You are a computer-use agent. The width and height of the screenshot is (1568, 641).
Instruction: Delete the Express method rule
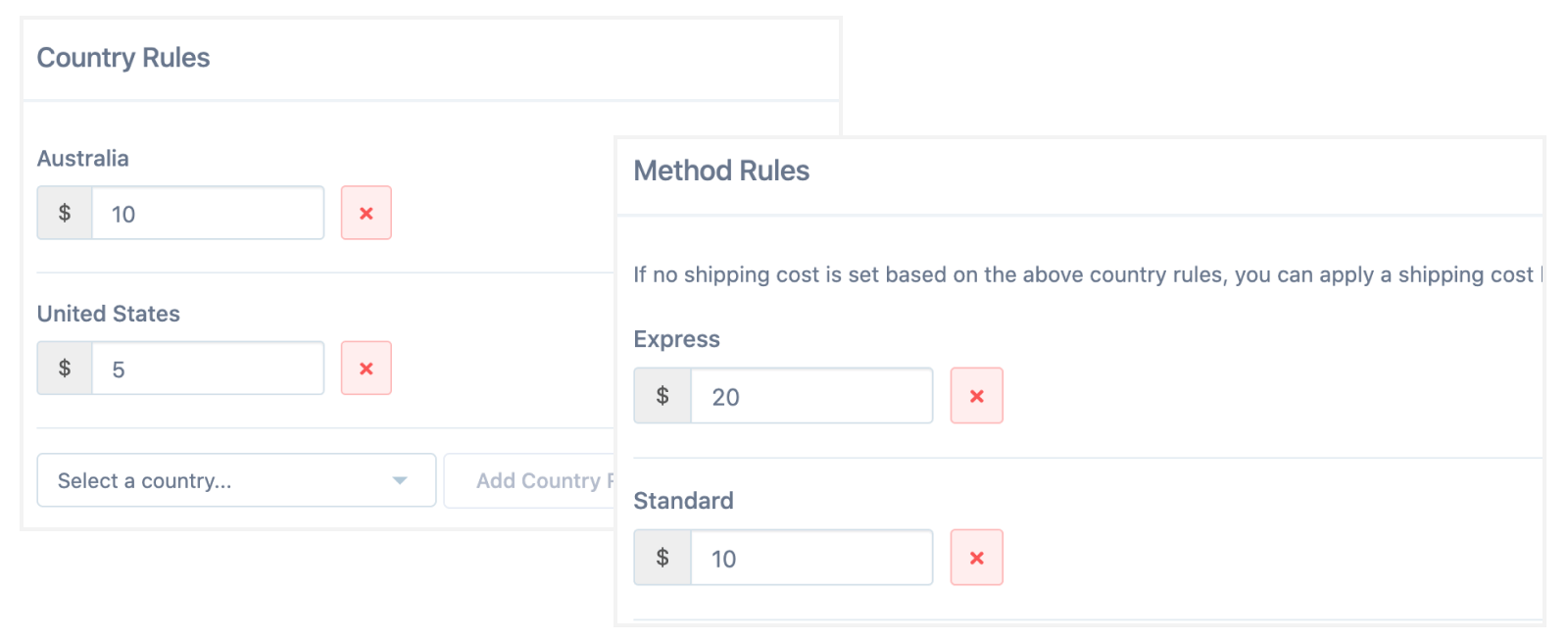click(976, 396)
